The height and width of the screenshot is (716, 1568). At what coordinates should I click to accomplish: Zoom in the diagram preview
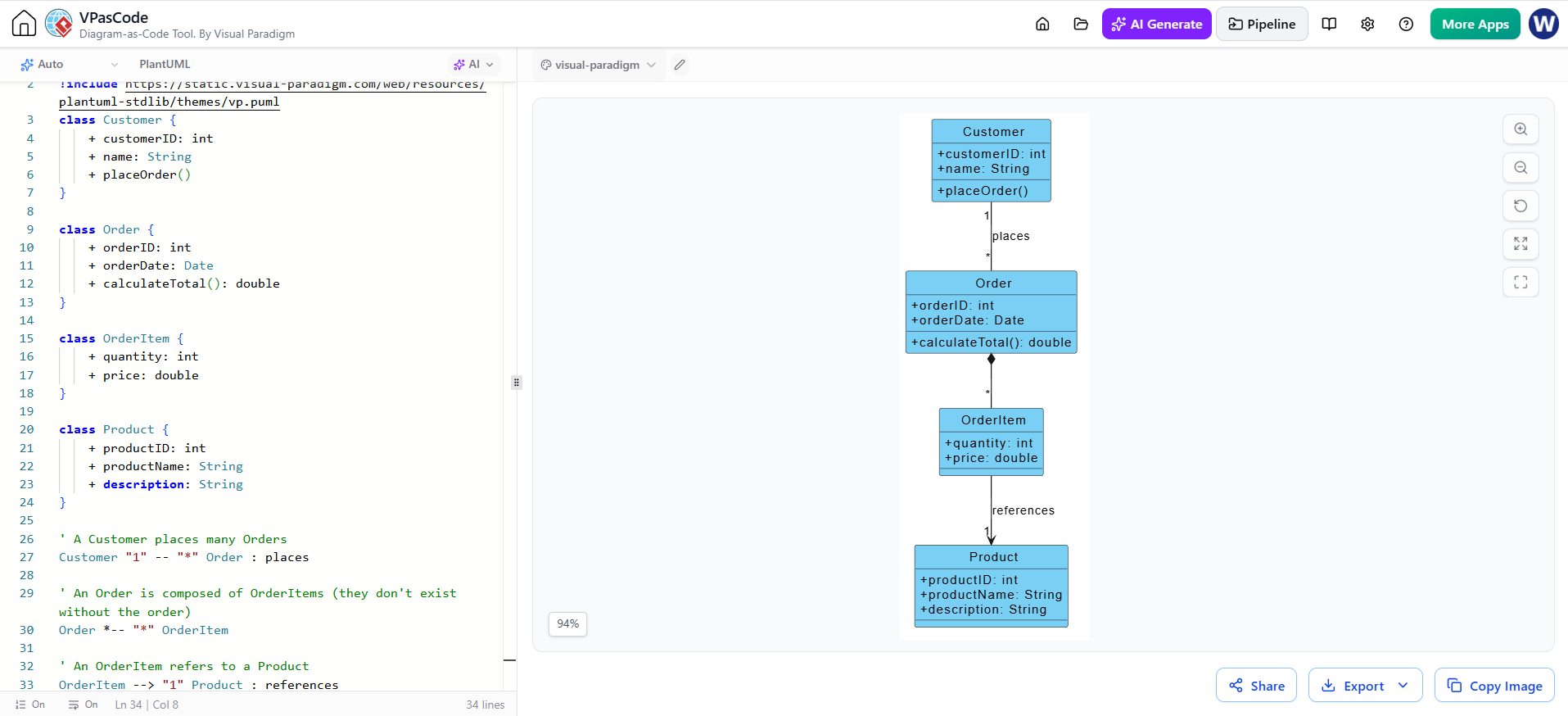pos(1521,129)
